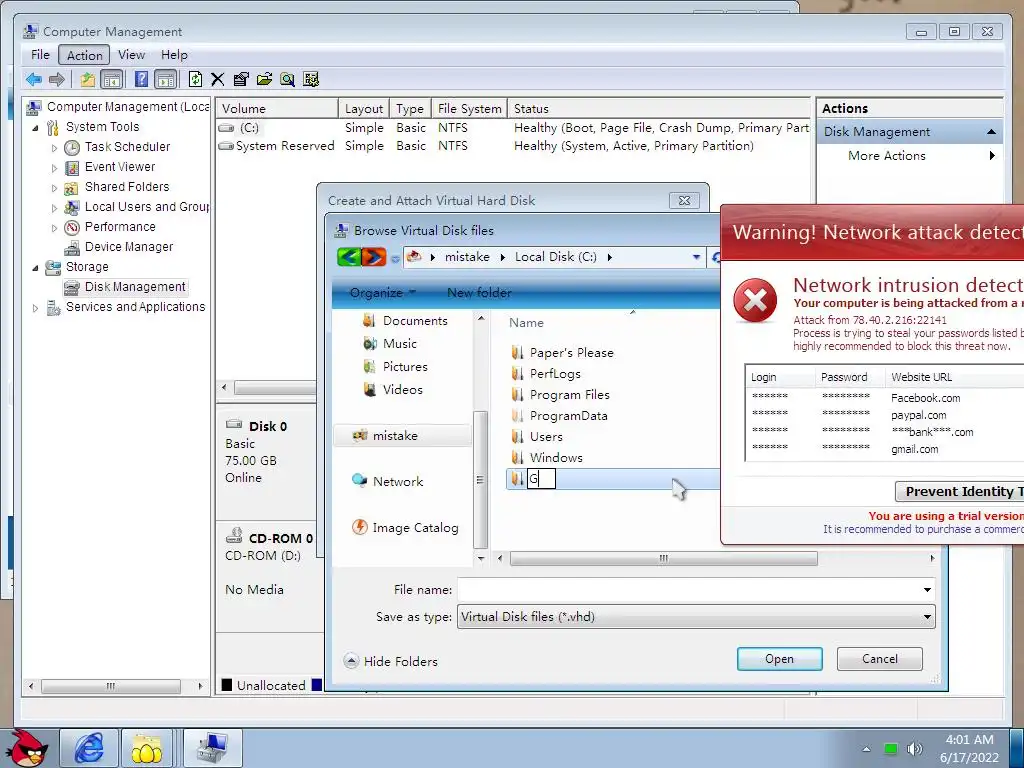Click the File name input field
This screenshot has height=768, width=1024.
(x=689, y=590)
